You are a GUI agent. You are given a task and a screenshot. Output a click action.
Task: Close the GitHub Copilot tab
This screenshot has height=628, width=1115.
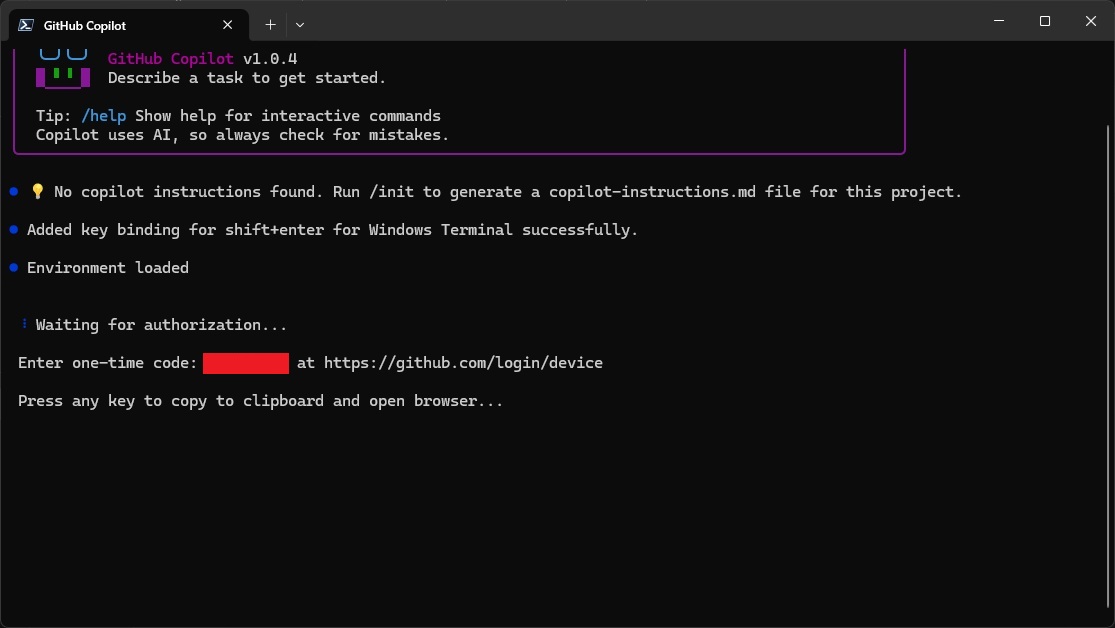pyautogui.click(x=229, y=25)
